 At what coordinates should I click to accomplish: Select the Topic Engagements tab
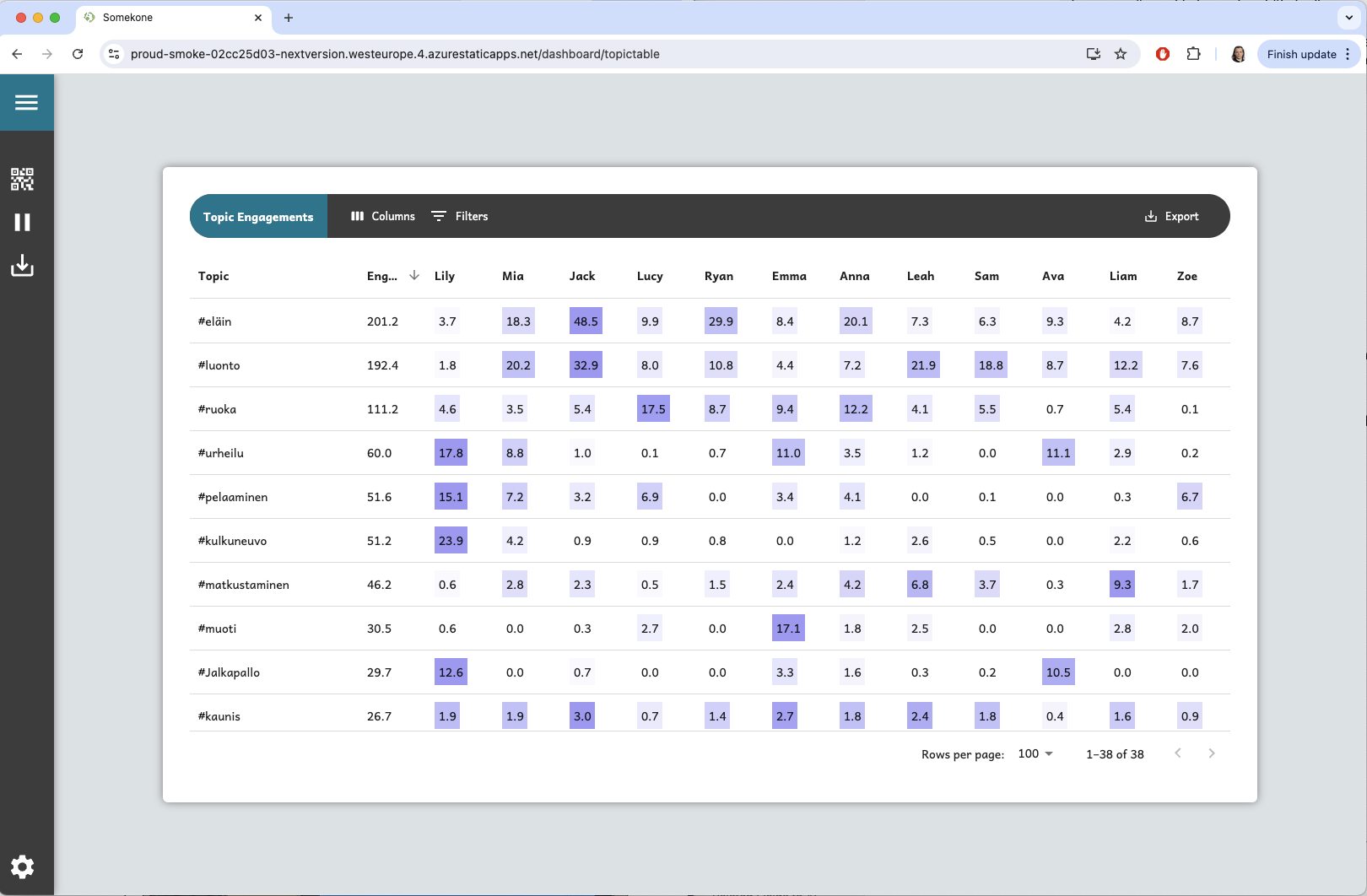point(258,217)
